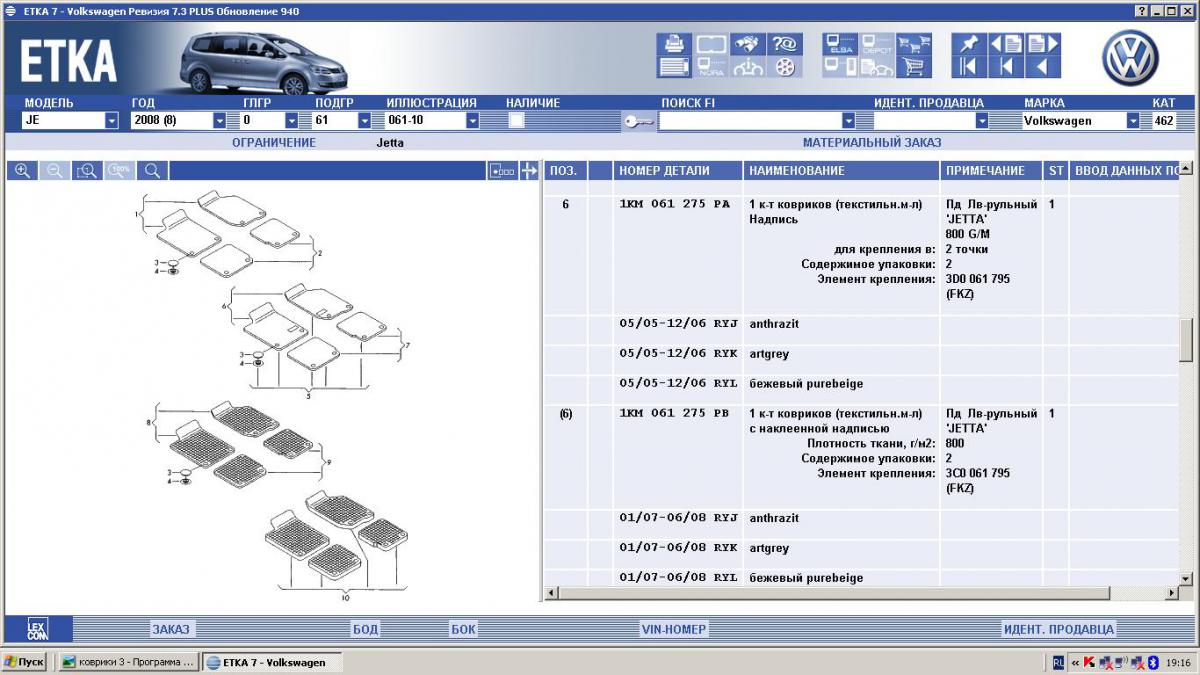Click the БОД button
Viewport: 1200px width, 675px height.
point(365,629)
